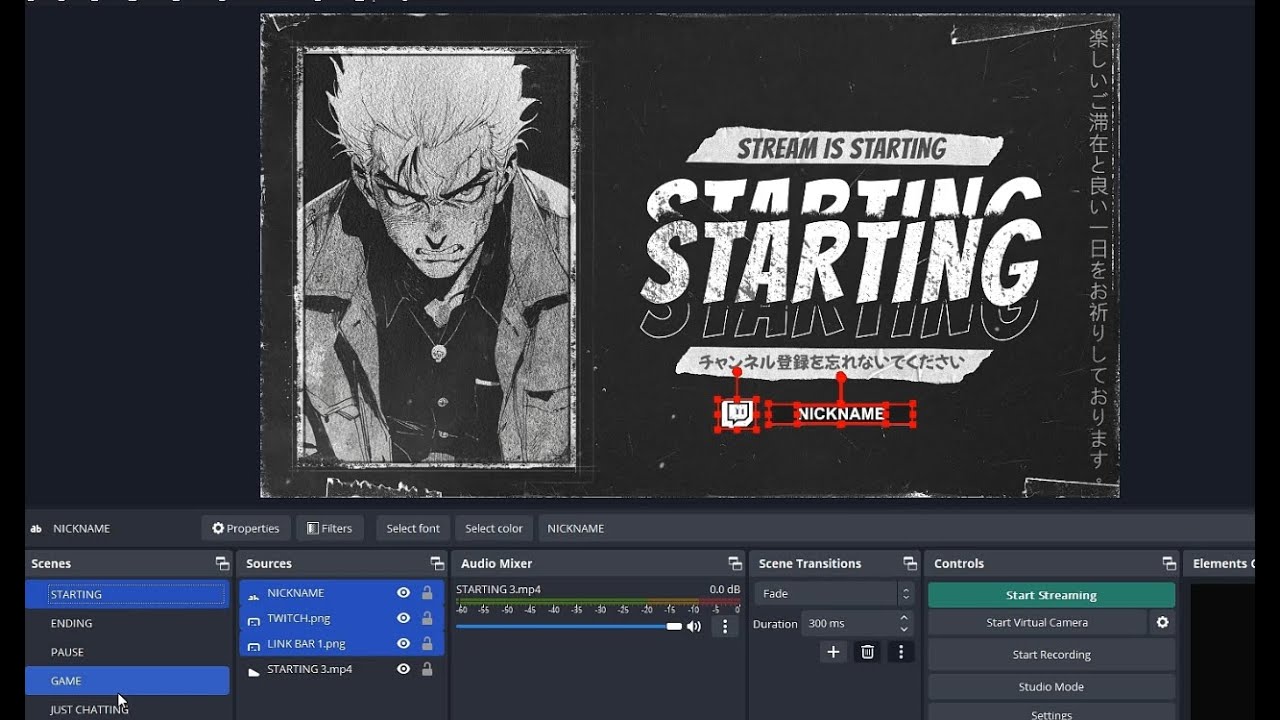
Task: Open virtual camera settings gear
Action: tap(1162, 622)
